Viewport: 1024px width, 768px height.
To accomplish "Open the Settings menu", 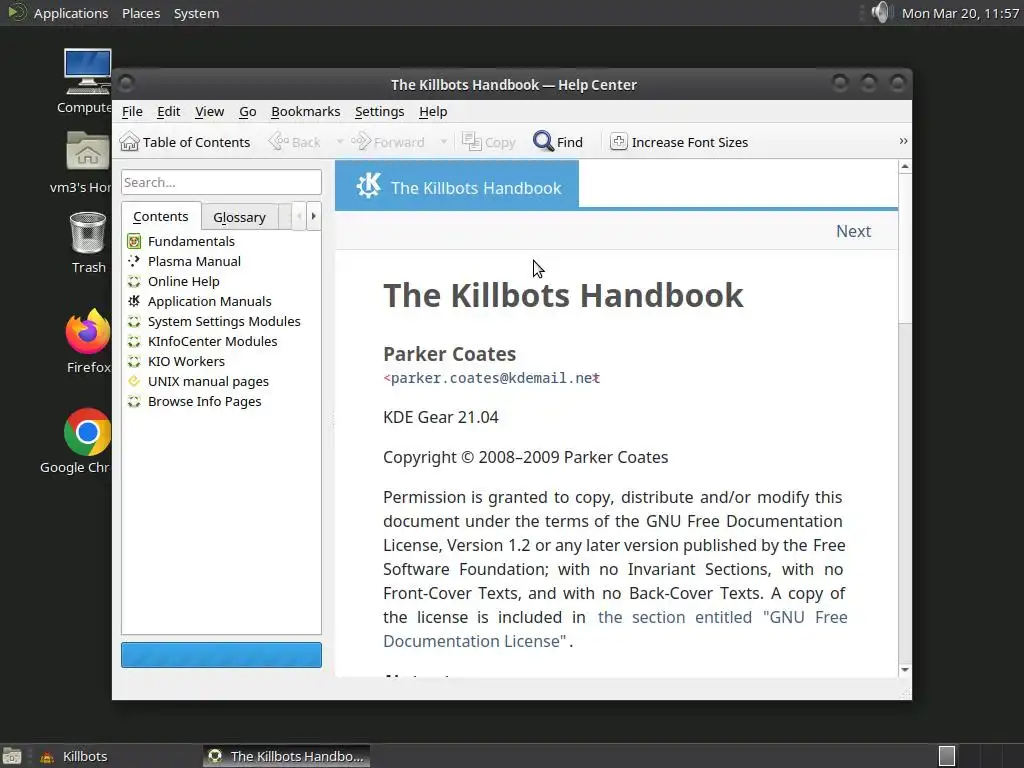I will coord(379,112).
